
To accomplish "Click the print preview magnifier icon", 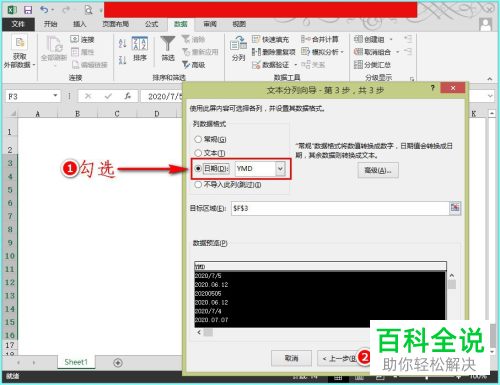I will click(89, 10).
